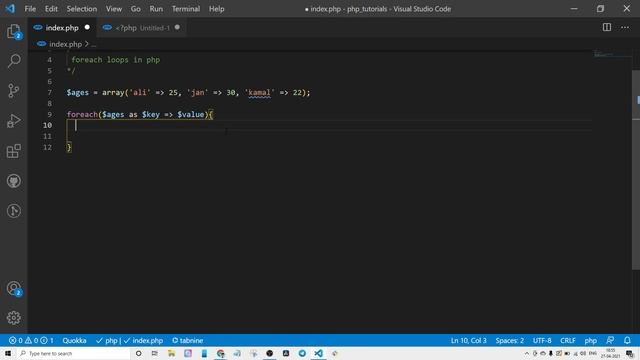Switch to the Untitled-1 tab
Screen dimensions: 640x360
pos(142,28)
